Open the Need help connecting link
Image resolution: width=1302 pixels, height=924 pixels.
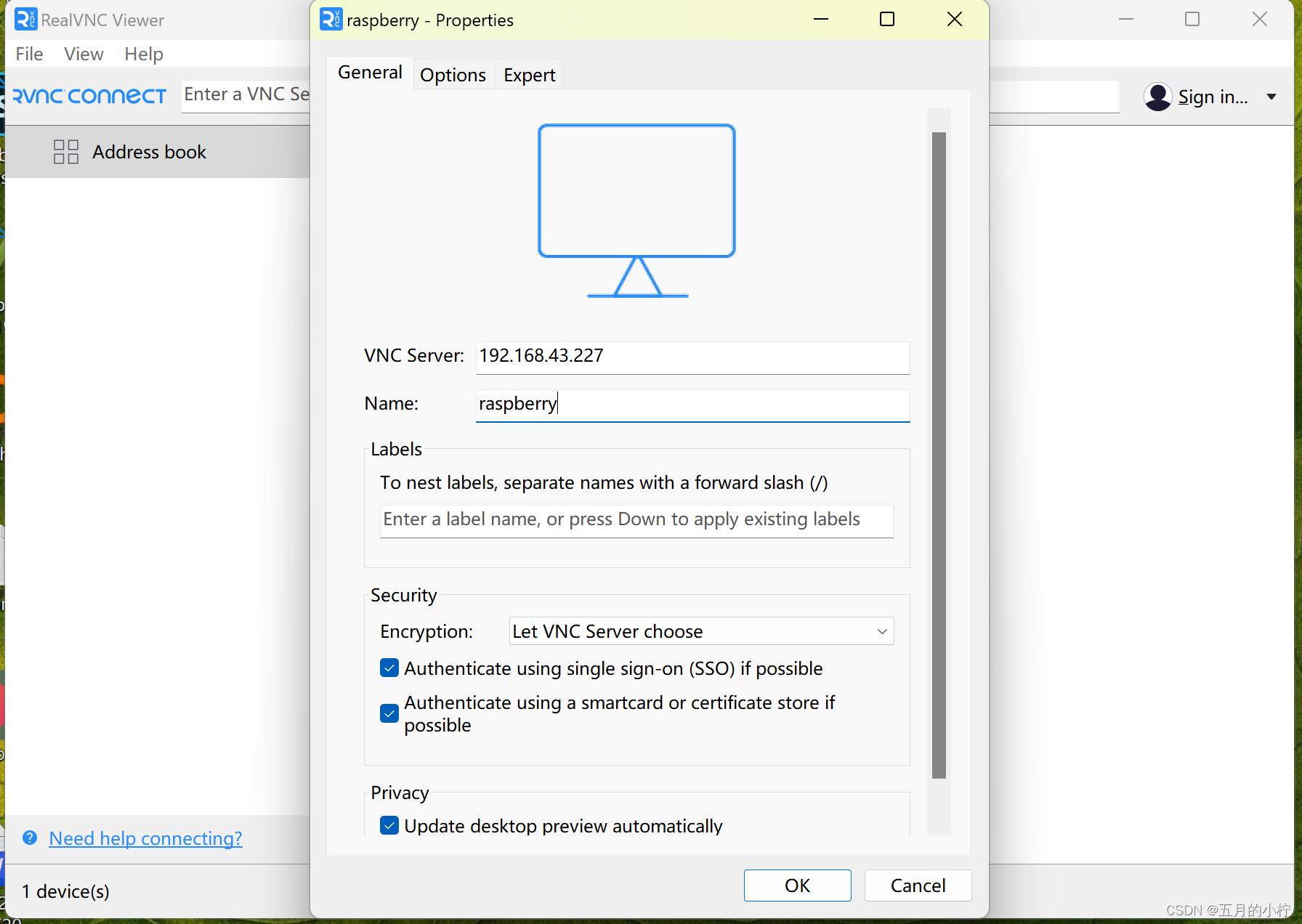tap(145, 838)
